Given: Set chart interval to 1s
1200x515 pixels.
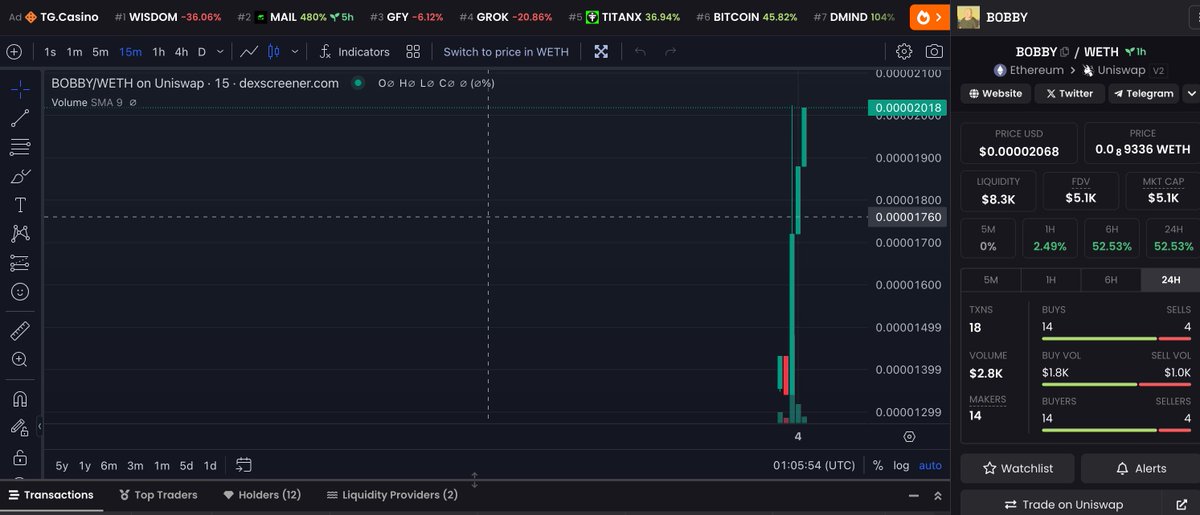Looking at the screenshot, I should pyautogui.click(x=50, y=52).
